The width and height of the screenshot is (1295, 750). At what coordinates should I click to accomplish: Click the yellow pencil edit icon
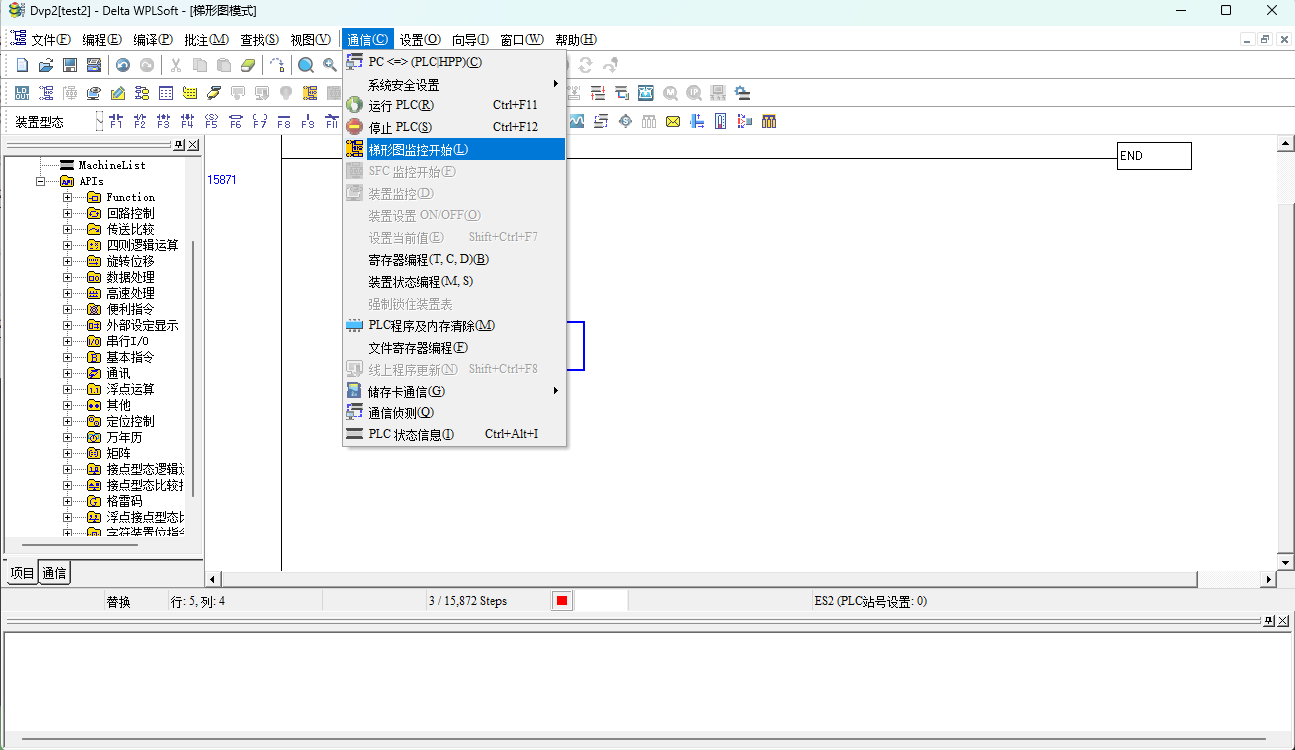(118, 93)
